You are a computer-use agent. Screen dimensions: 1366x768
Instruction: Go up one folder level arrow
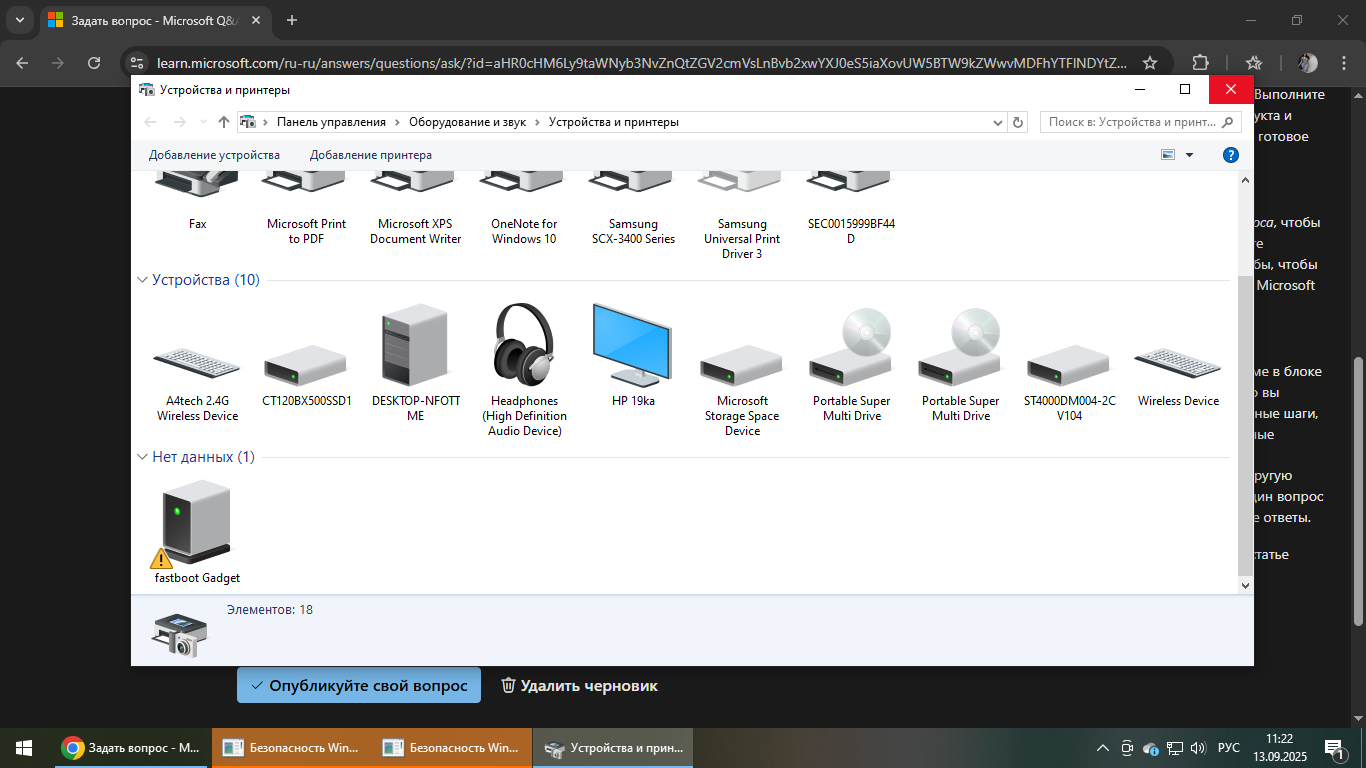coord(223,122)
